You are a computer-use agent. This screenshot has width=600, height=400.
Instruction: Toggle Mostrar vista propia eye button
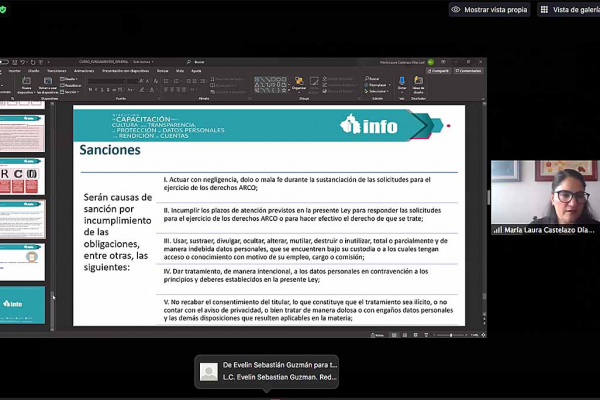[x=489, y=10]
